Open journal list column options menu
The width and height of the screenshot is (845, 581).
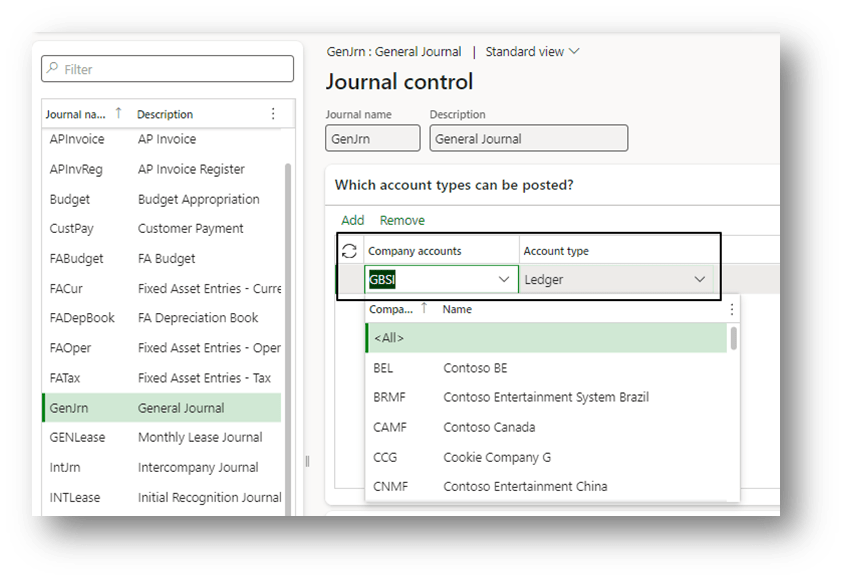[x=273, y=114]
